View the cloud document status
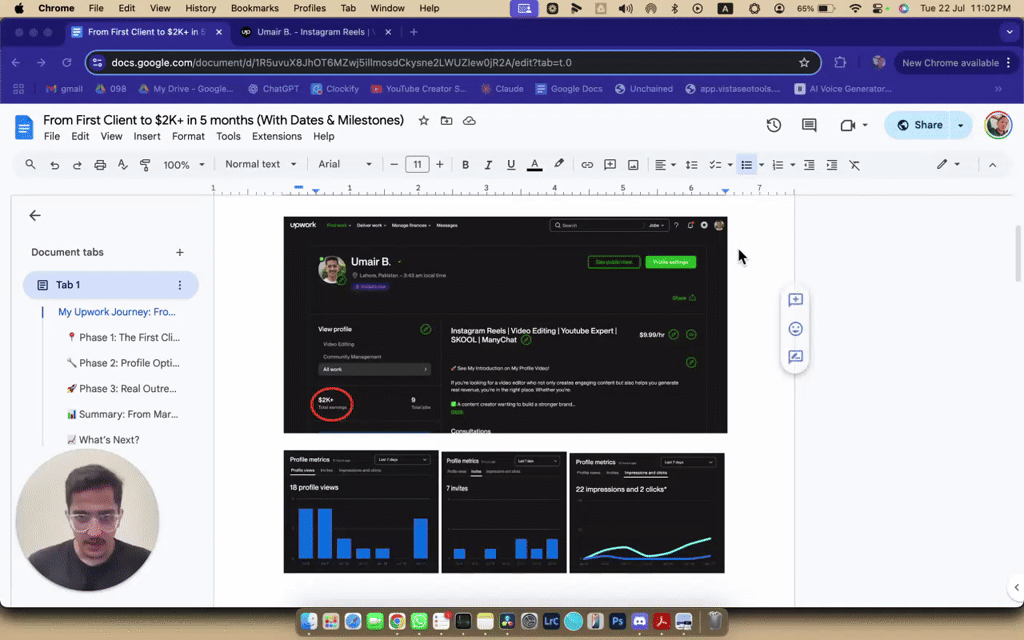 coord(469,120)
